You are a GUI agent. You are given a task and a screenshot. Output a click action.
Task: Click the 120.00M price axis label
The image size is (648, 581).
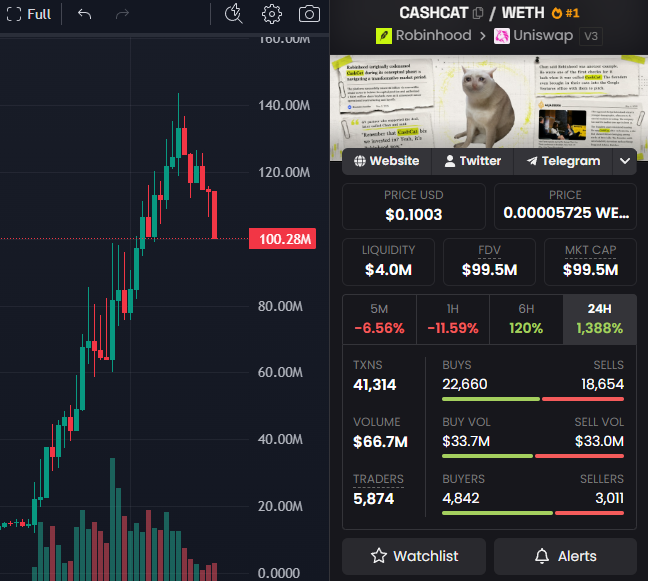click(x=284, y=172)
